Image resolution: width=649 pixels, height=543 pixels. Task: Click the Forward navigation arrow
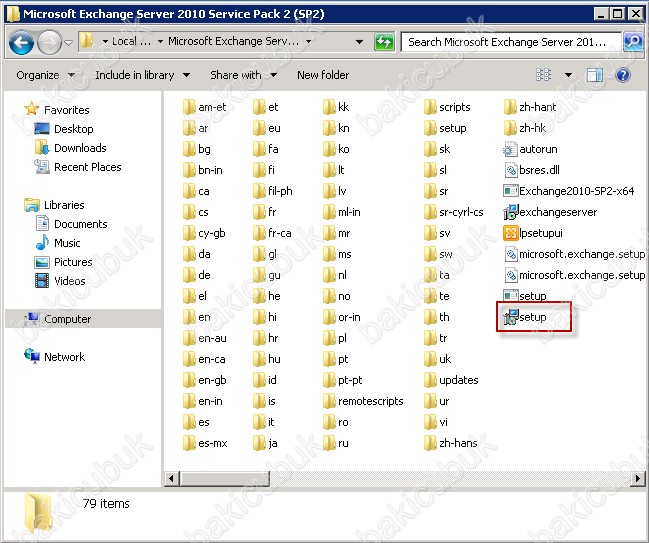coord(49,42)
